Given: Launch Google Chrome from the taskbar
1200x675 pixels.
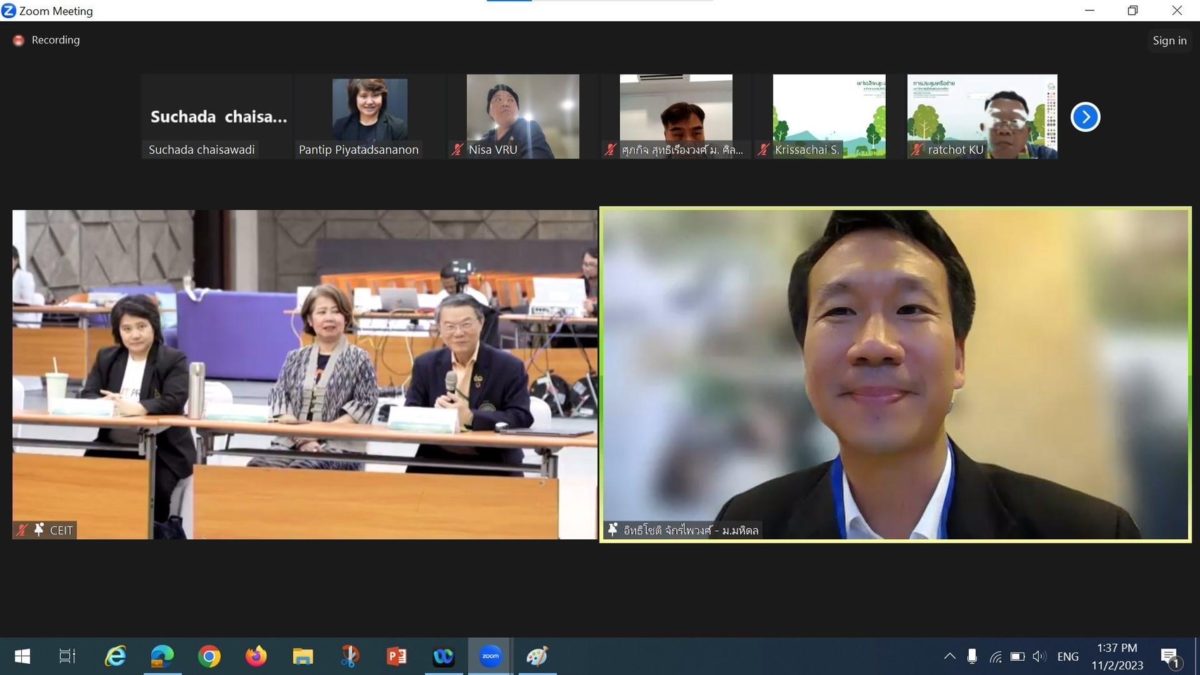Looking at the screenshot, I should [x=209, y=656].
